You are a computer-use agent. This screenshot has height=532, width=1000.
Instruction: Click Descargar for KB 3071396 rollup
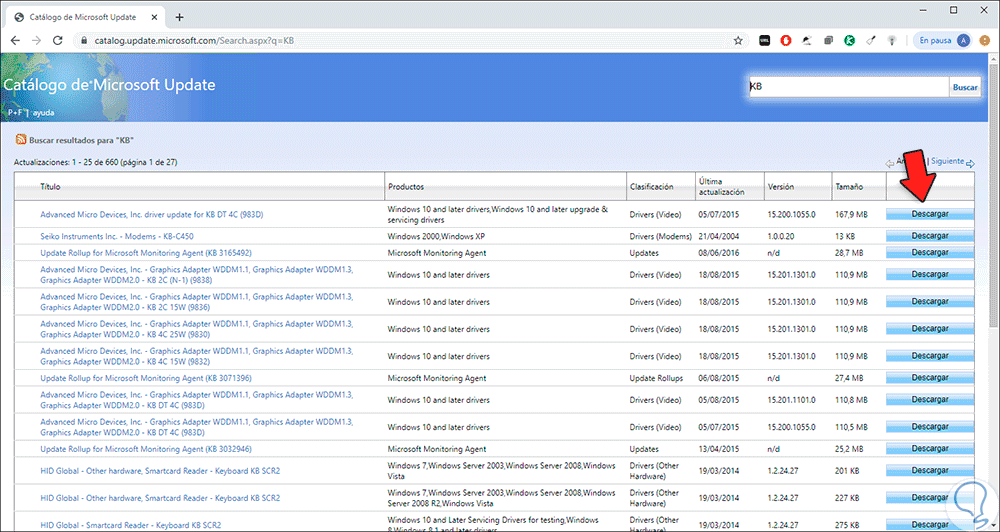pos(930,378)
